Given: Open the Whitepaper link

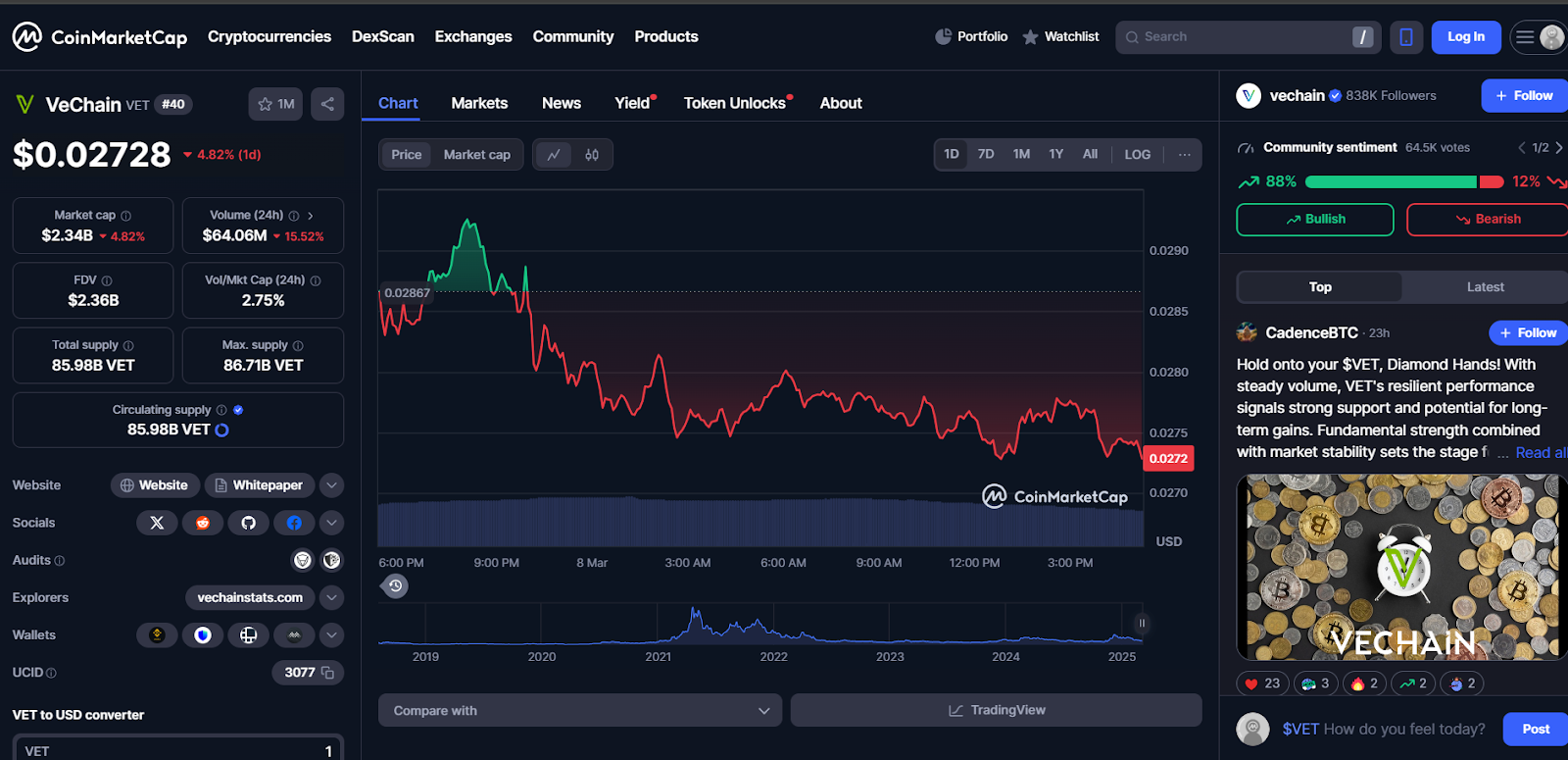Looking at the screenshot, I should pos(260,485).
